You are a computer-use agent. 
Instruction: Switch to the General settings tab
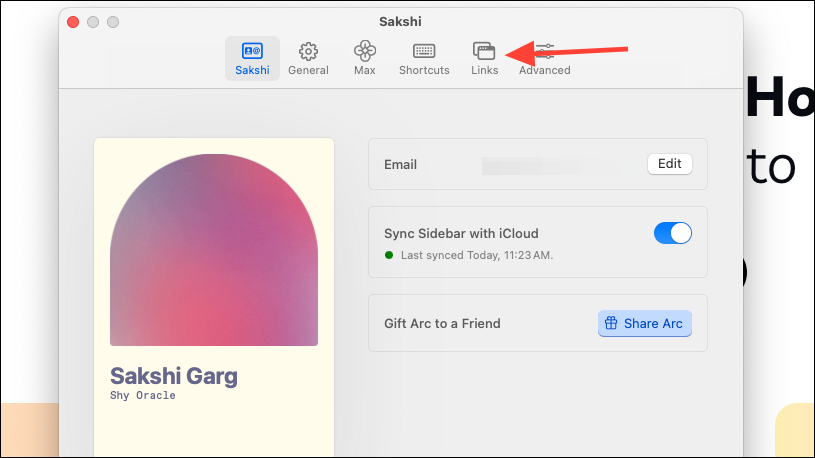308,58
